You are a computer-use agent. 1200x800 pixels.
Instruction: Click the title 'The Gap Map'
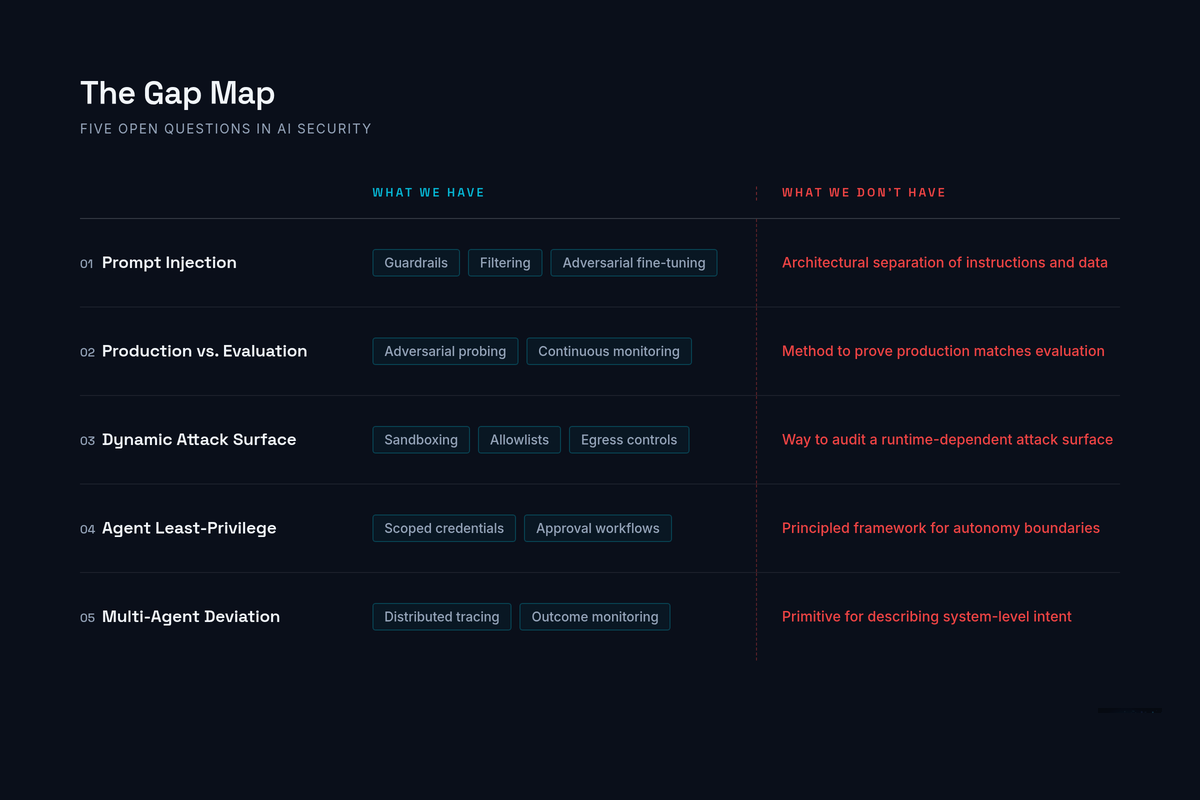tap(177, 93)
